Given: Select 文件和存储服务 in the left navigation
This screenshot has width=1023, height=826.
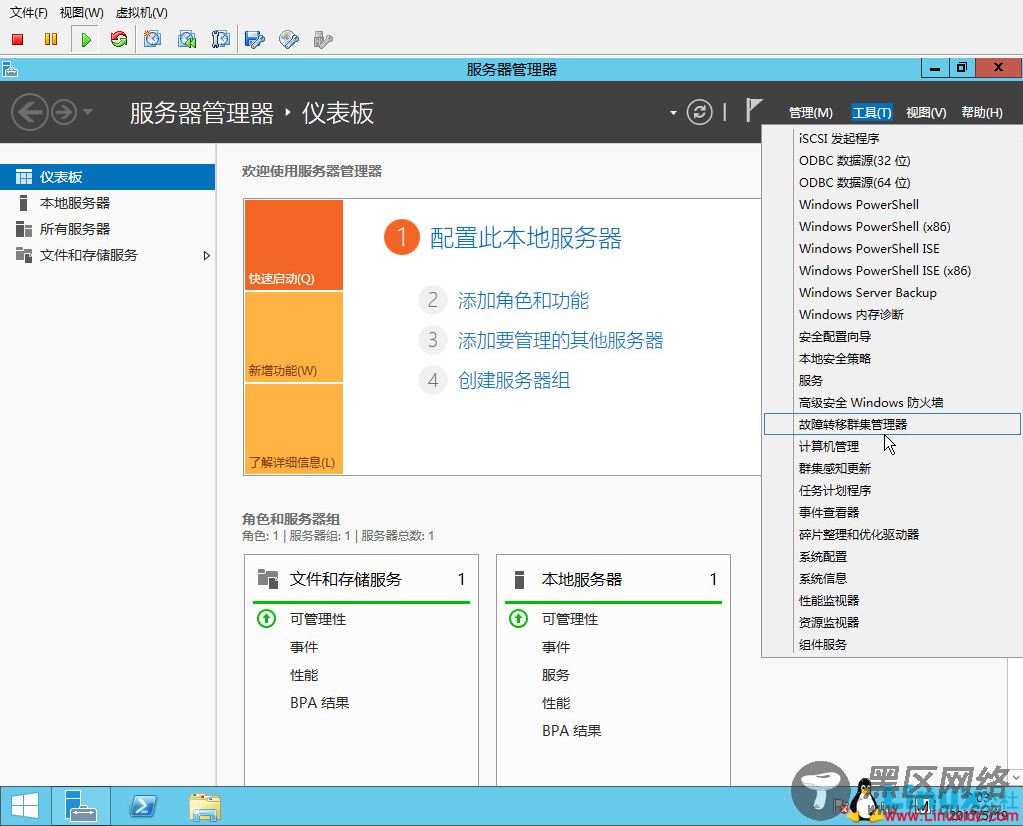Looking at the screenshot, I should pyautogui.click(x=108, y=255).
